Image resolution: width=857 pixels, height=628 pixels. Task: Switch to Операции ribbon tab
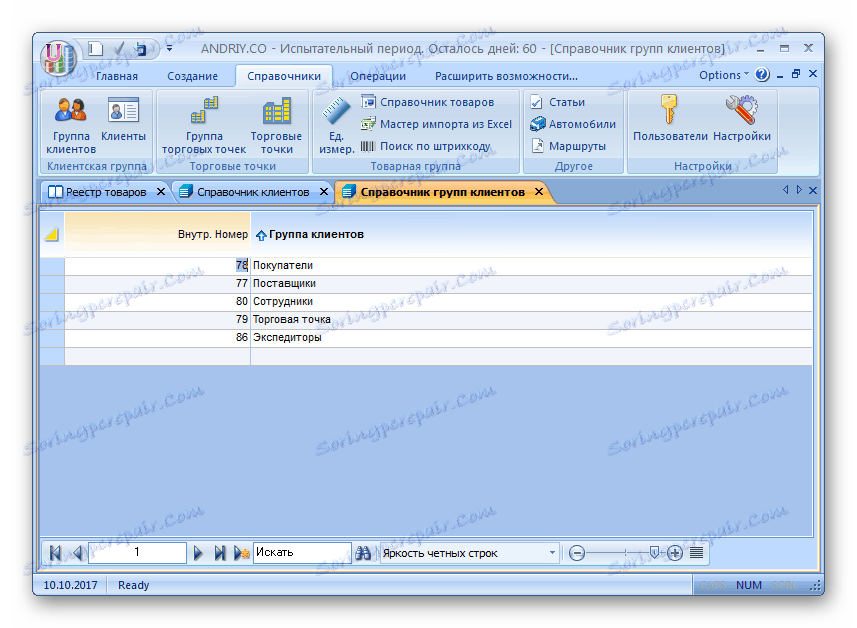point(378,76)
